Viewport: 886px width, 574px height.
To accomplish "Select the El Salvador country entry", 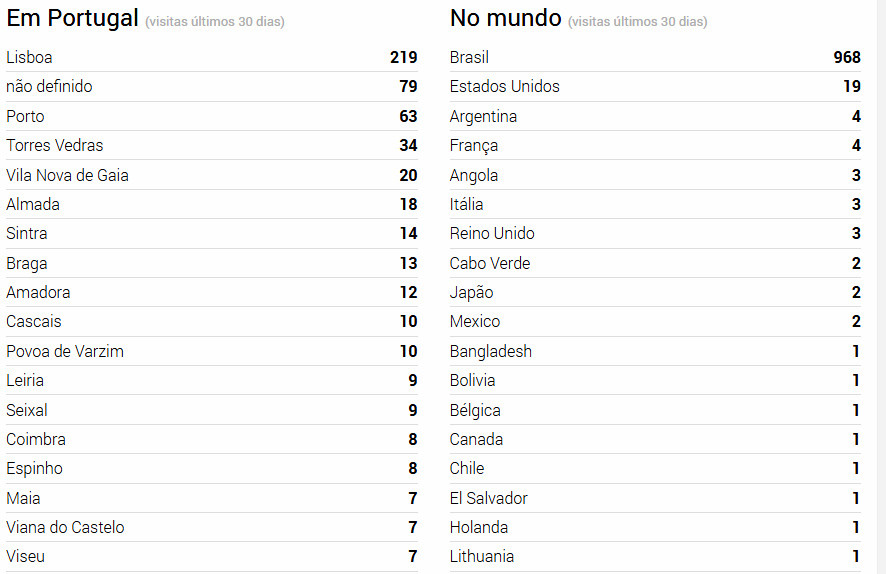I will 489,498.
